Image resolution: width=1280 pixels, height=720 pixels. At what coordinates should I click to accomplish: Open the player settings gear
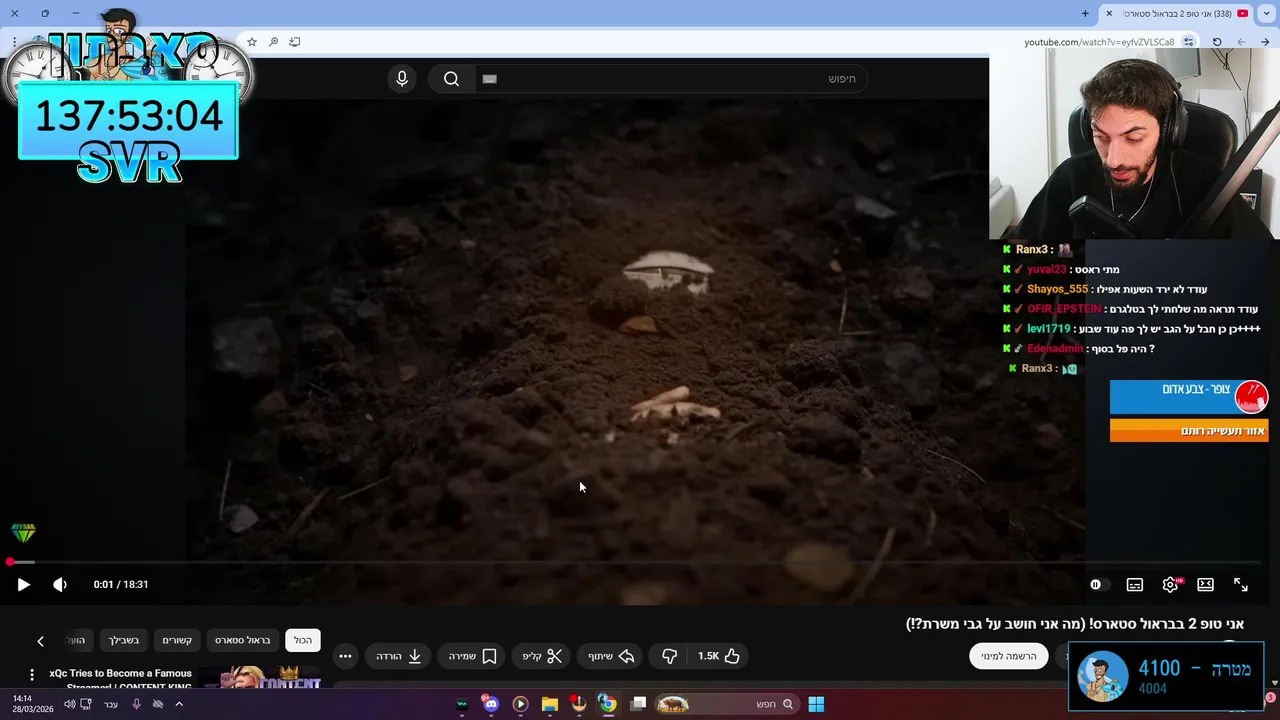click(x=1170, y=585)
